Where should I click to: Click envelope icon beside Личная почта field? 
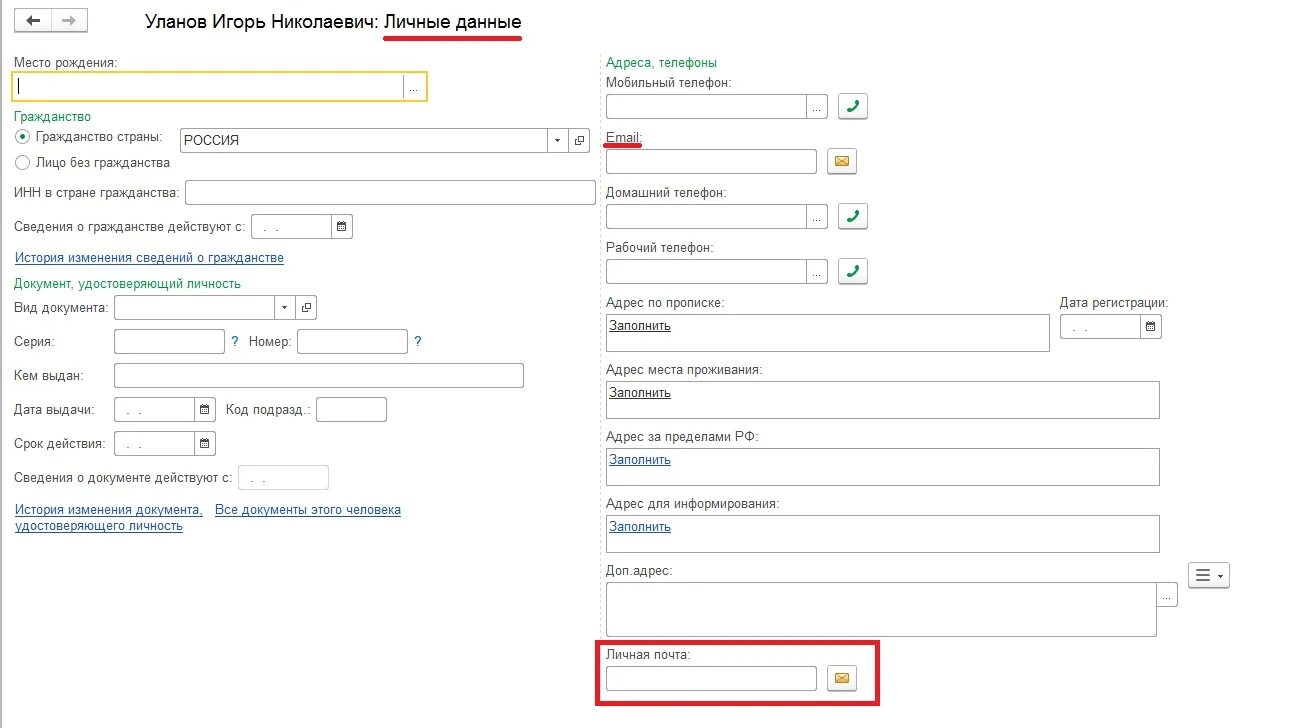(842, 679)
